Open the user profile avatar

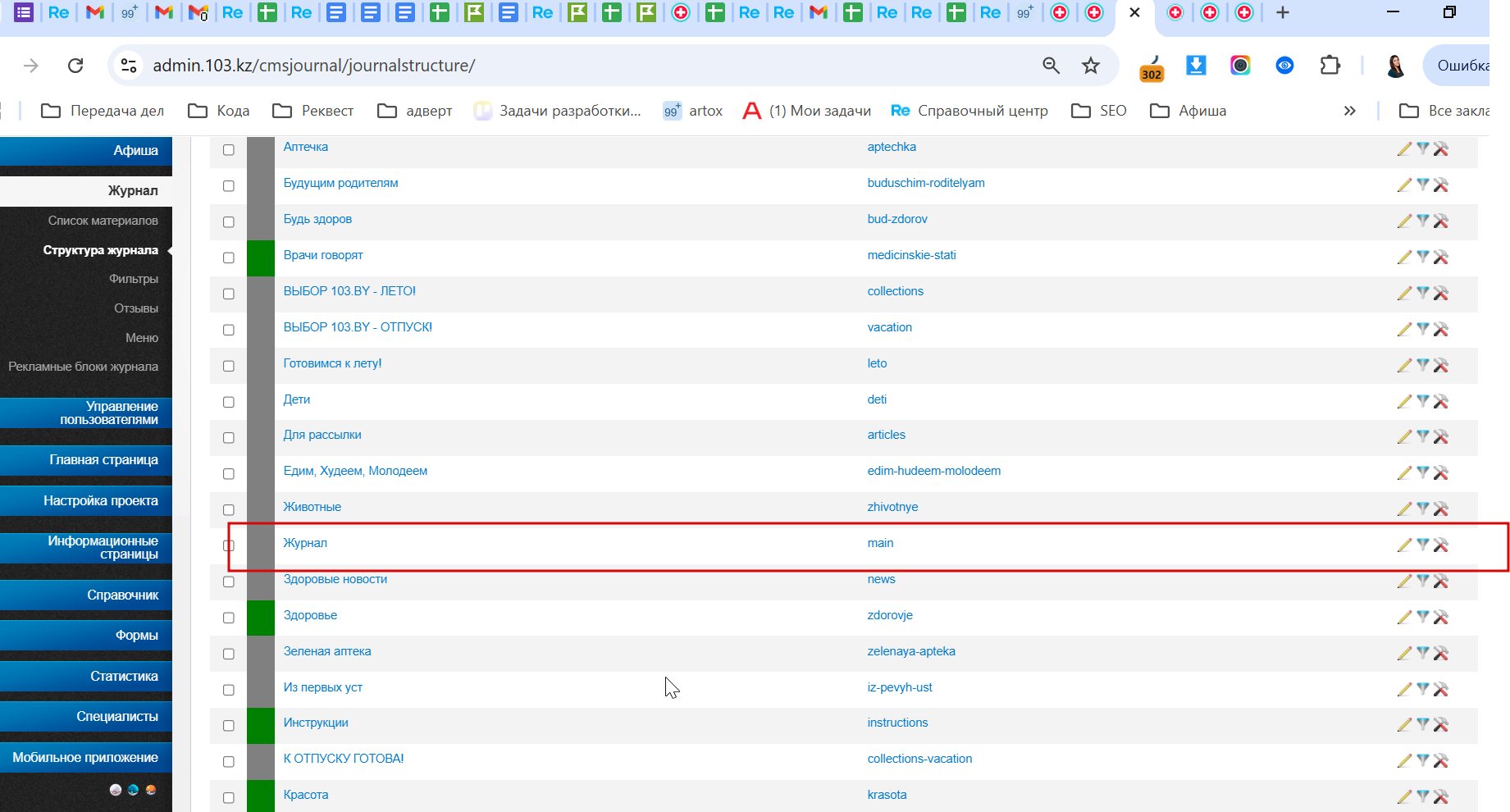[x=1395, y=66]
